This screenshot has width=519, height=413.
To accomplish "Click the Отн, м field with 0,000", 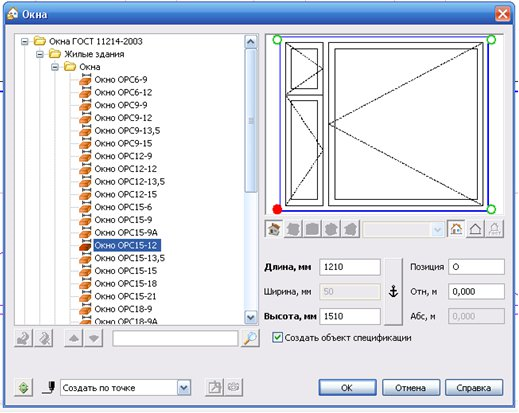I will pyautogui.click(x=476, y=292).
